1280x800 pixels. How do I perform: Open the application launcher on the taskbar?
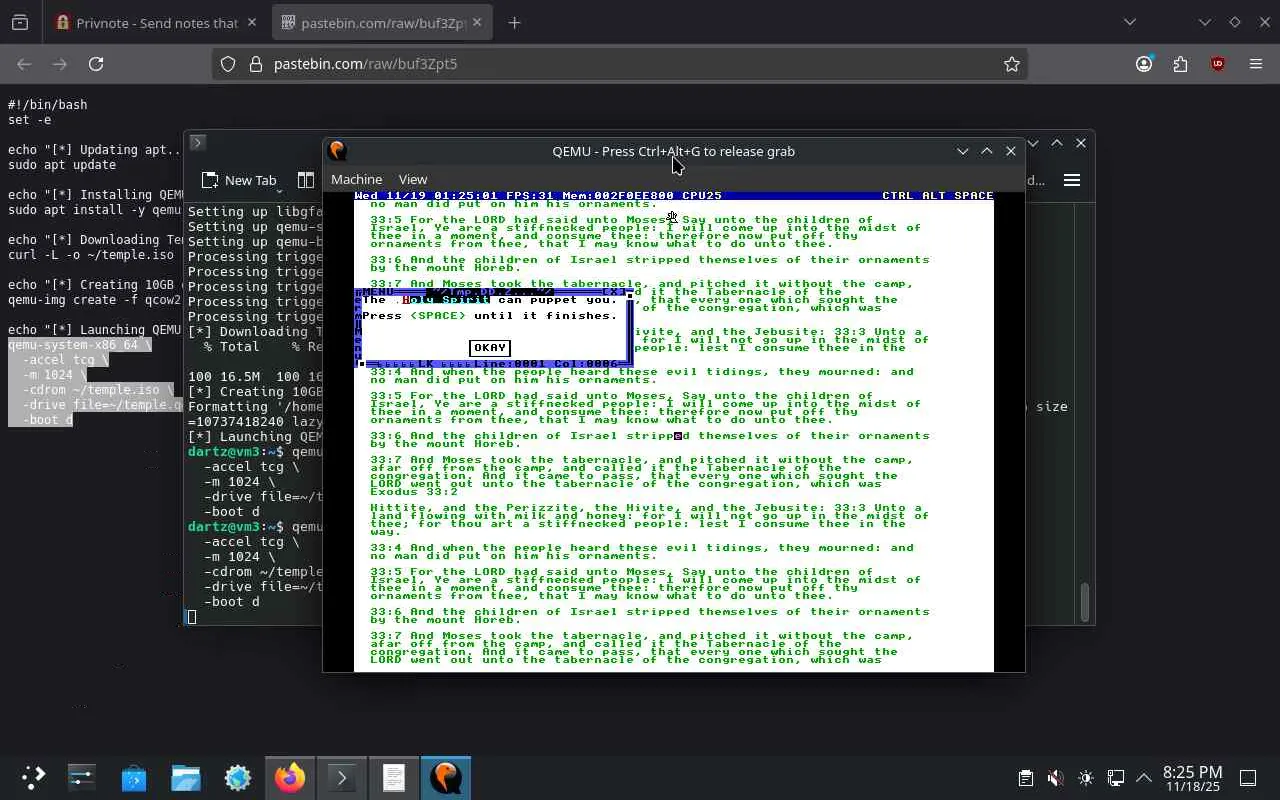(x=33, y=777)
